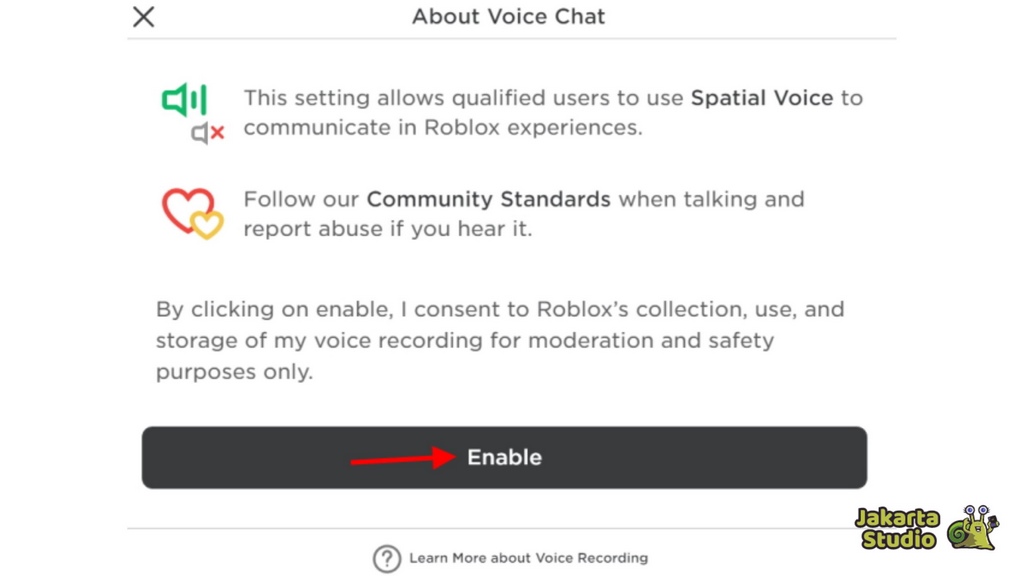
Task: Click the 'report abuse if you hear it' line
Action: point(388,229)
